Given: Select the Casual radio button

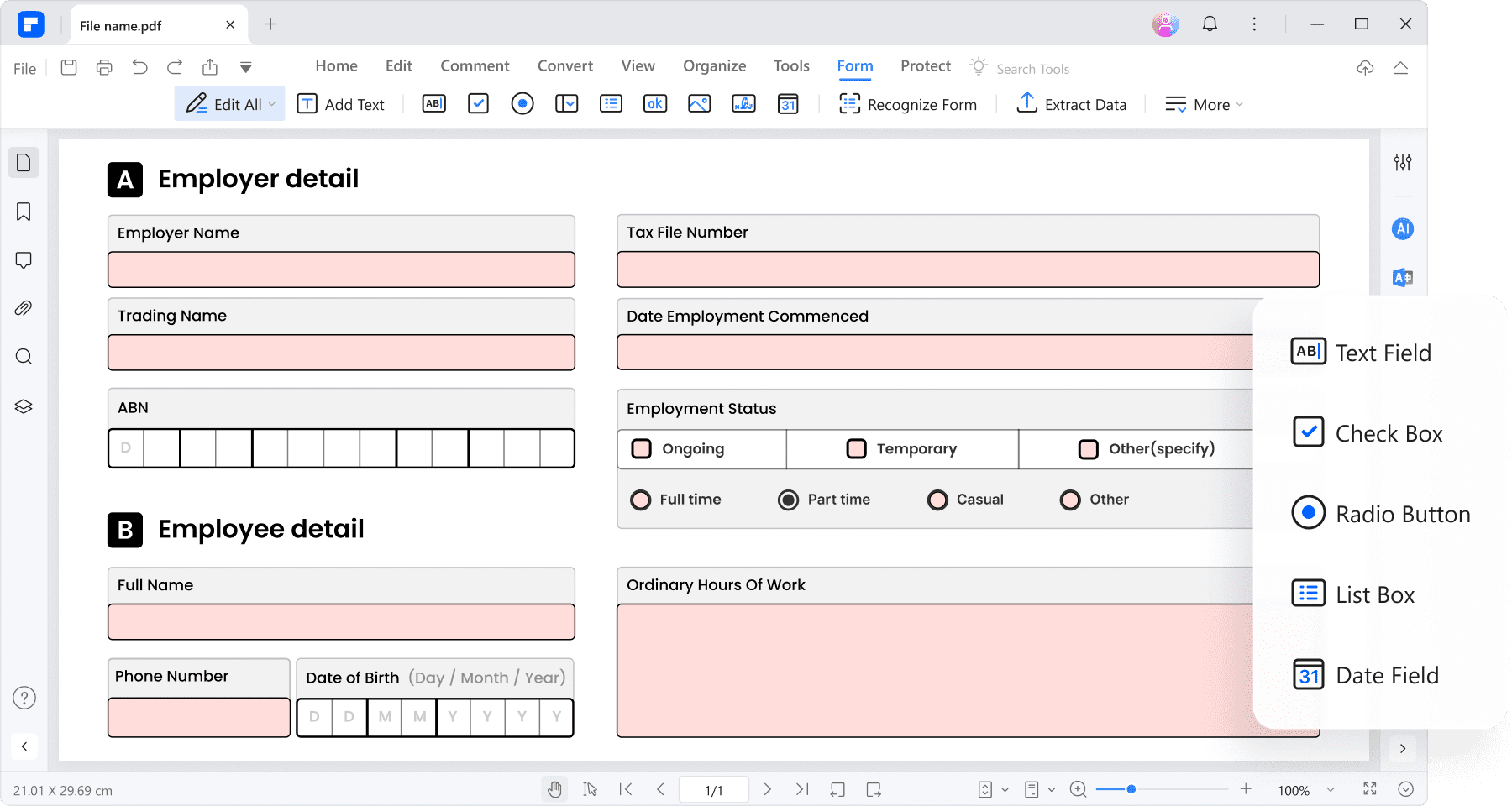Looking at the screenshot, I should point(937,500).
